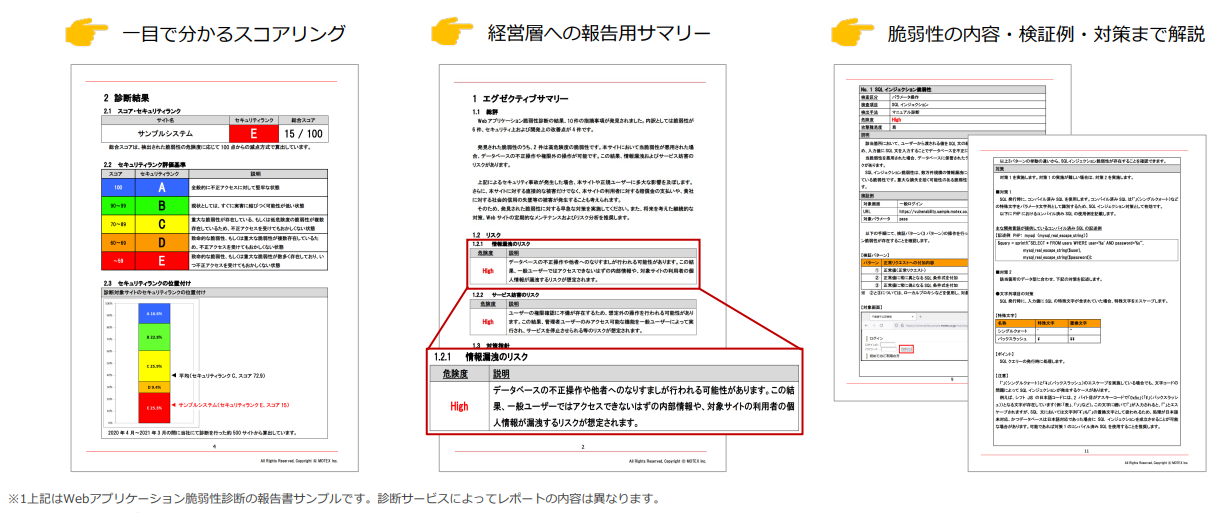Click the large red High in callout

coord(458,406)
